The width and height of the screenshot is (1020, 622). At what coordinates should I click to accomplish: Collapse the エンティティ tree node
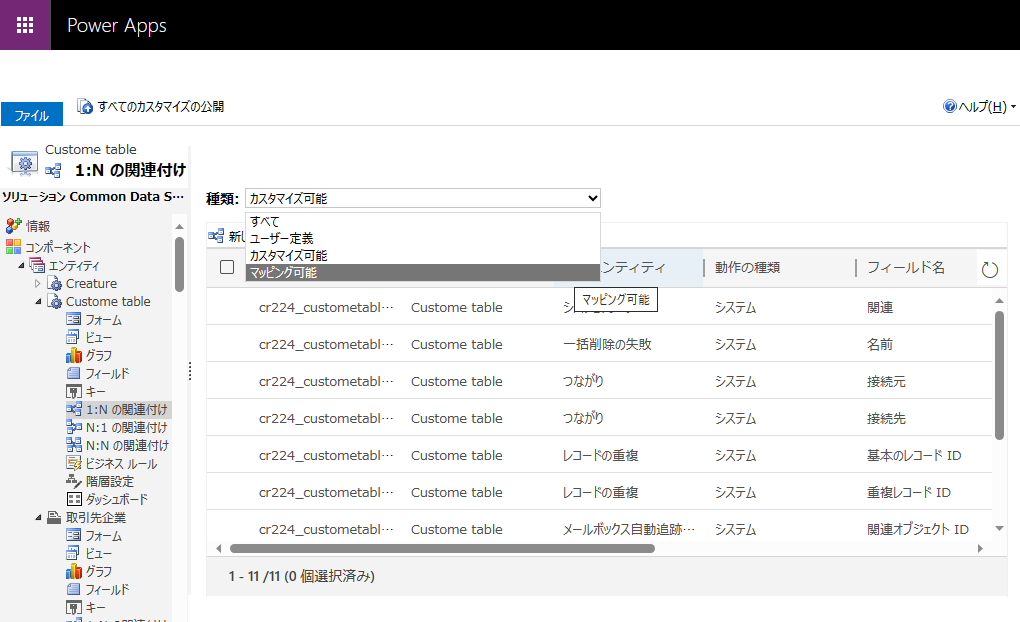tap(21, 265)
